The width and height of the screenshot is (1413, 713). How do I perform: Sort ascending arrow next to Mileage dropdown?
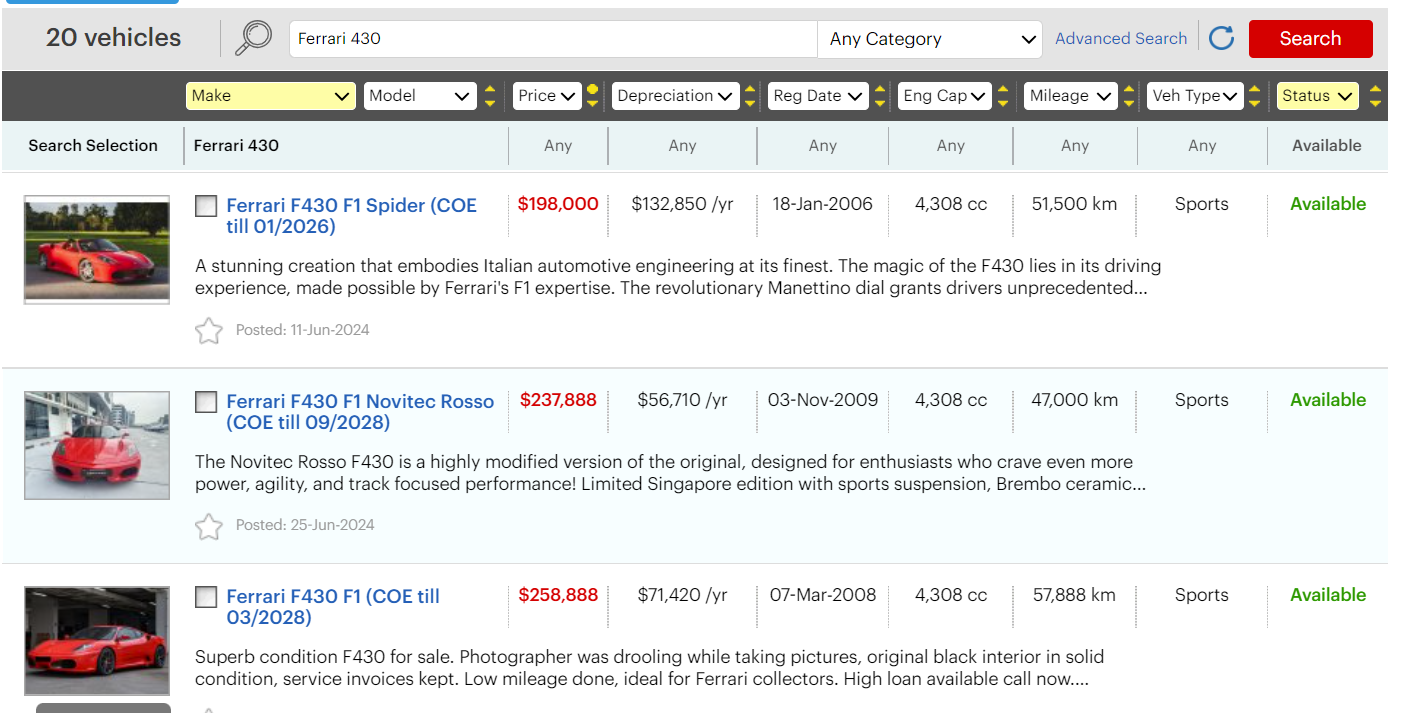pos(1129,89)
